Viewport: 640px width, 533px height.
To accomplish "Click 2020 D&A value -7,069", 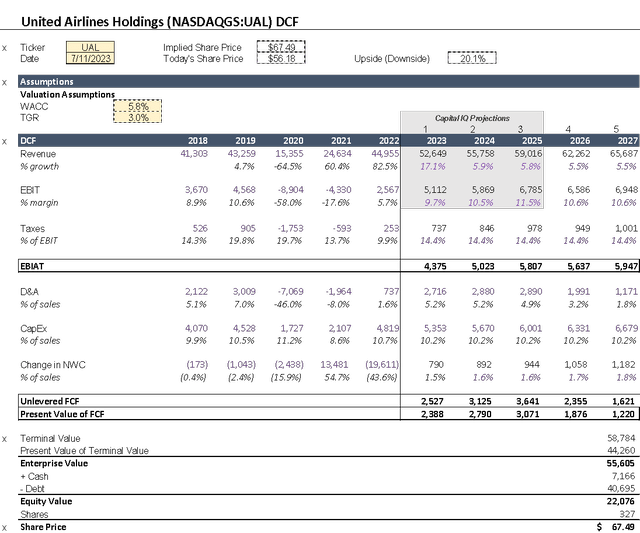I will [291, 291].
